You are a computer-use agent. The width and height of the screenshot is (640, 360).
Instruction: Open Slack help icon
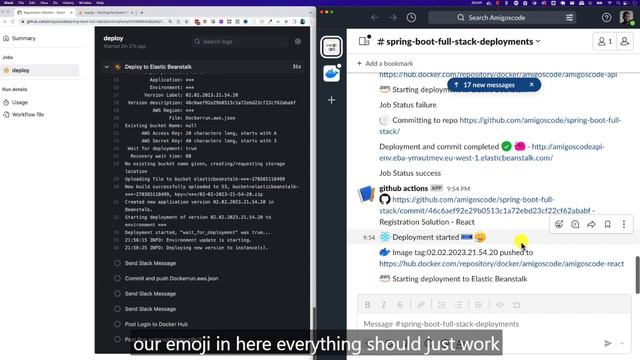[607, 18]
